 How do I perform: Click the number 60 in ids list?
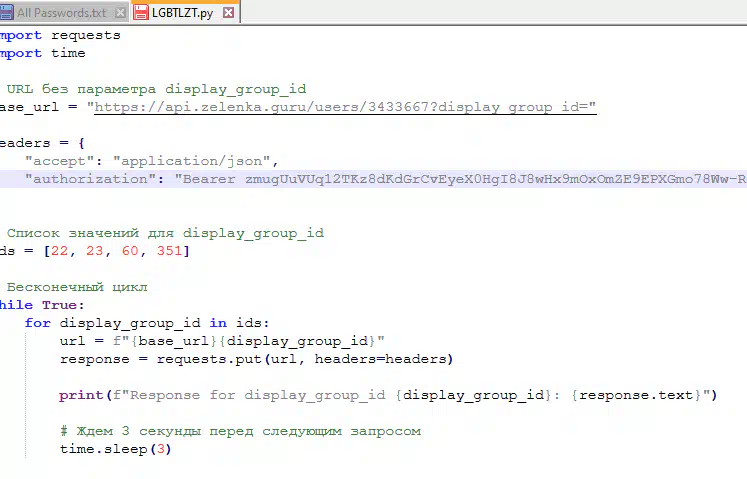coord(130,251)
